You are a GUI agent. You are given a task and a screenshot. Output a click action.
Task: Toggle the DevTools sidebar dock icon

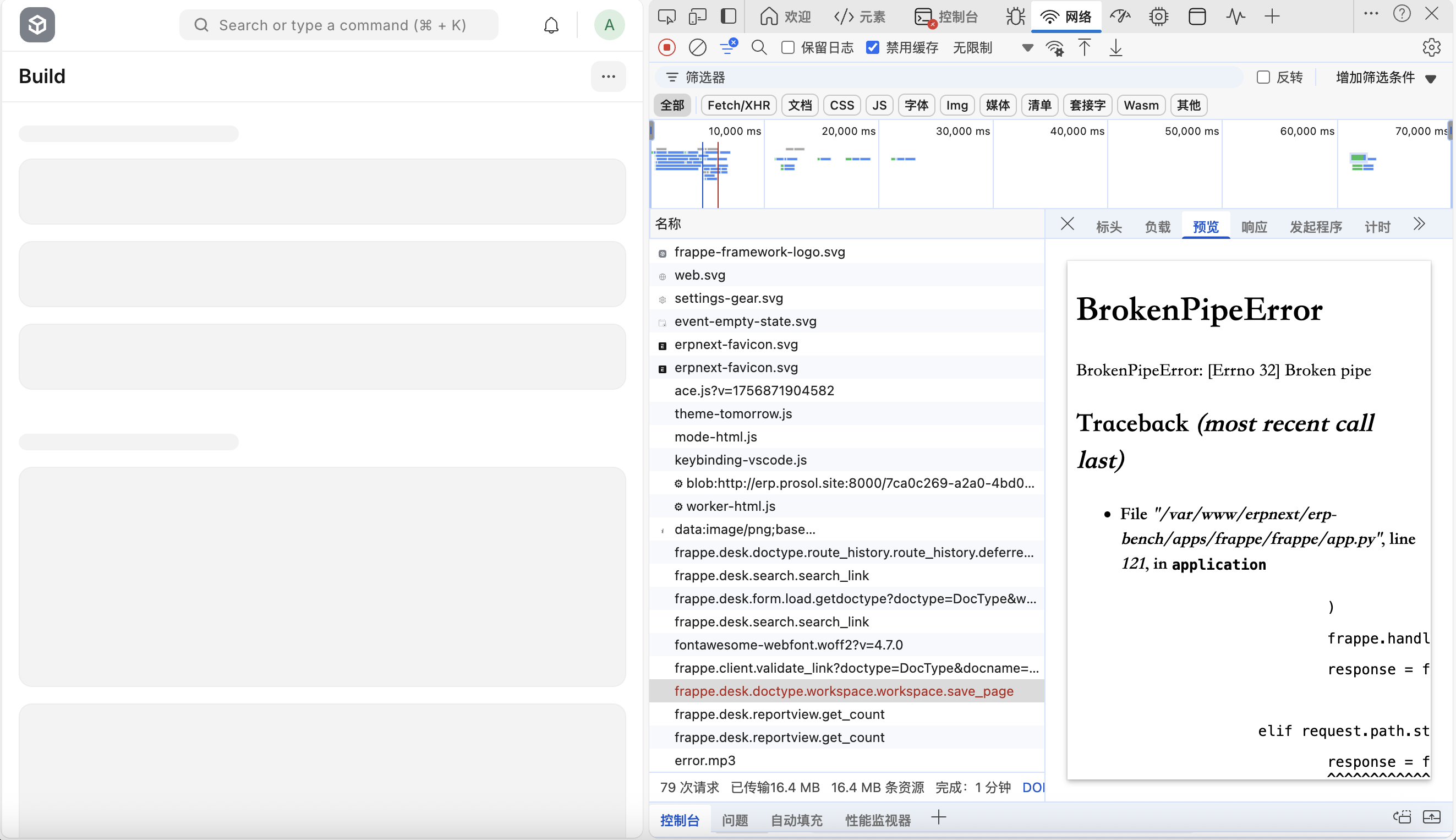[729, 16]
